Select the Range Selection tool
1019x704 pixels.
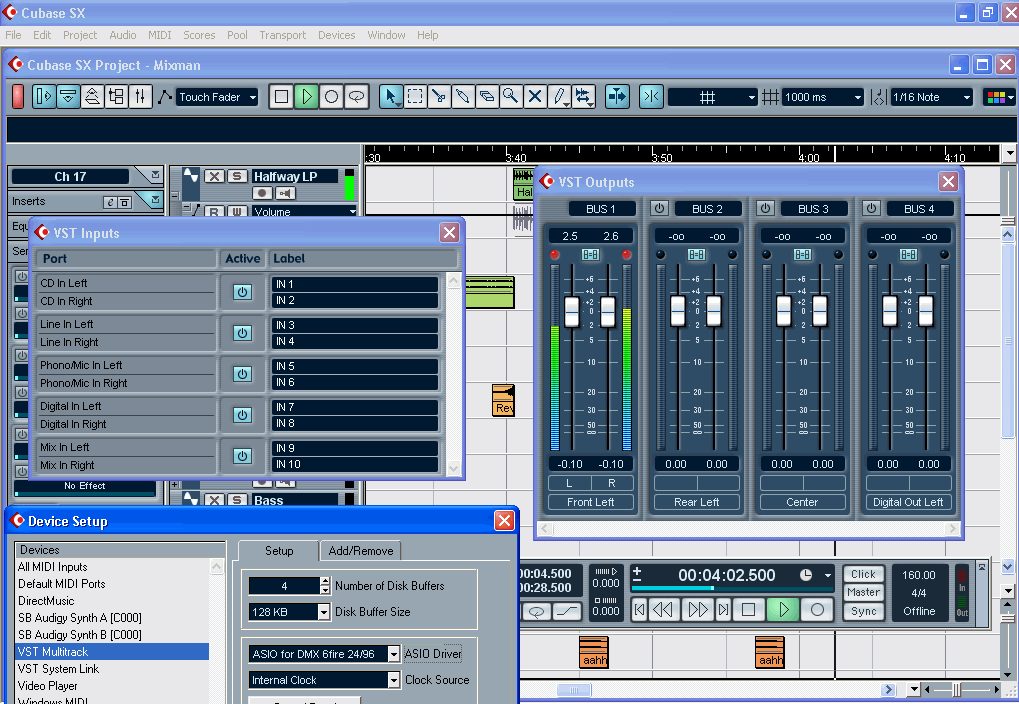(x=415, y=97)
